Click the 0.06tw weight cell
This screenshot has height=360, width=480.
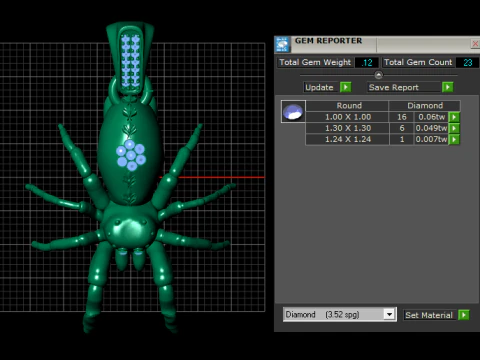point(431,117)
